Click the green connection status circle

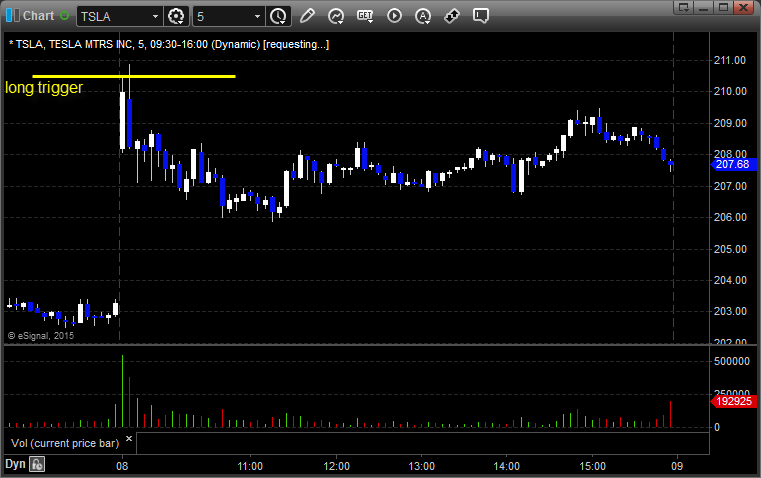(x=64, y=16)
